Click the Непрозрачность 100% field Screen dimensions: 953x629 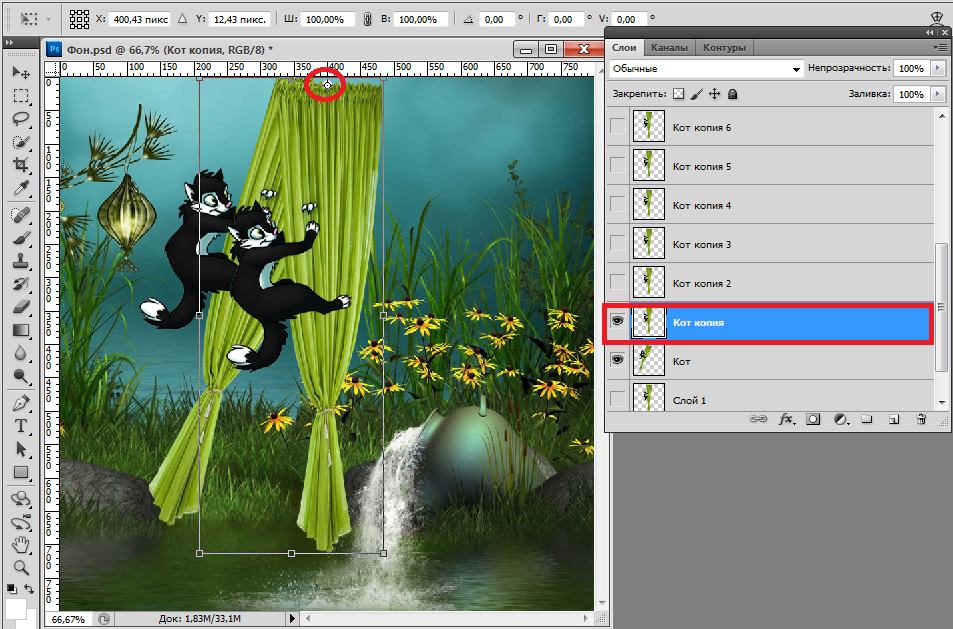click(x=912, y=68)
